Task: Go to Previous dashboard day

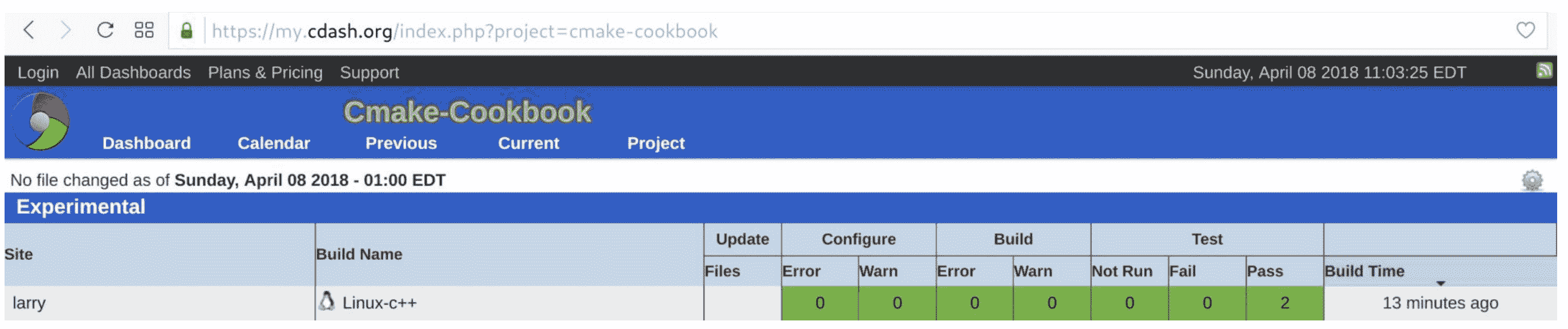Action: coord(400,143)
